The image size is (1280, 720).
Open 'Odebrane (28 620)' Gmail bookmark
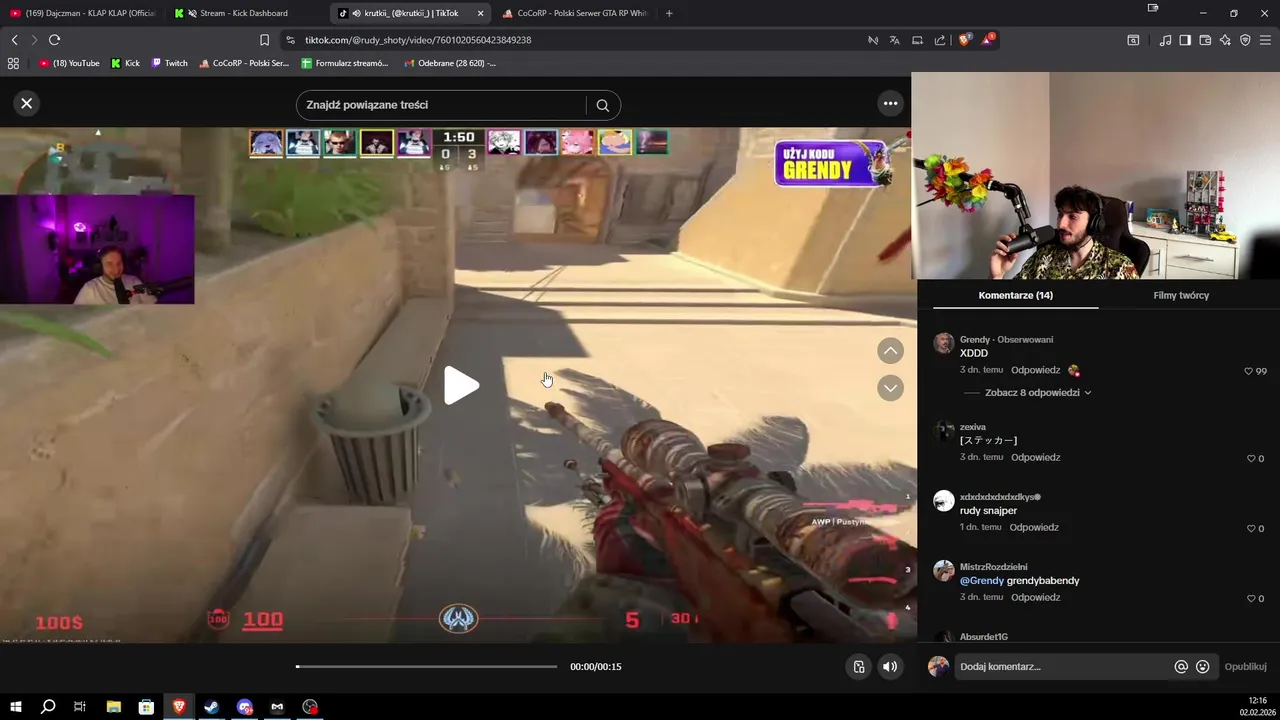tap(450, 63)
